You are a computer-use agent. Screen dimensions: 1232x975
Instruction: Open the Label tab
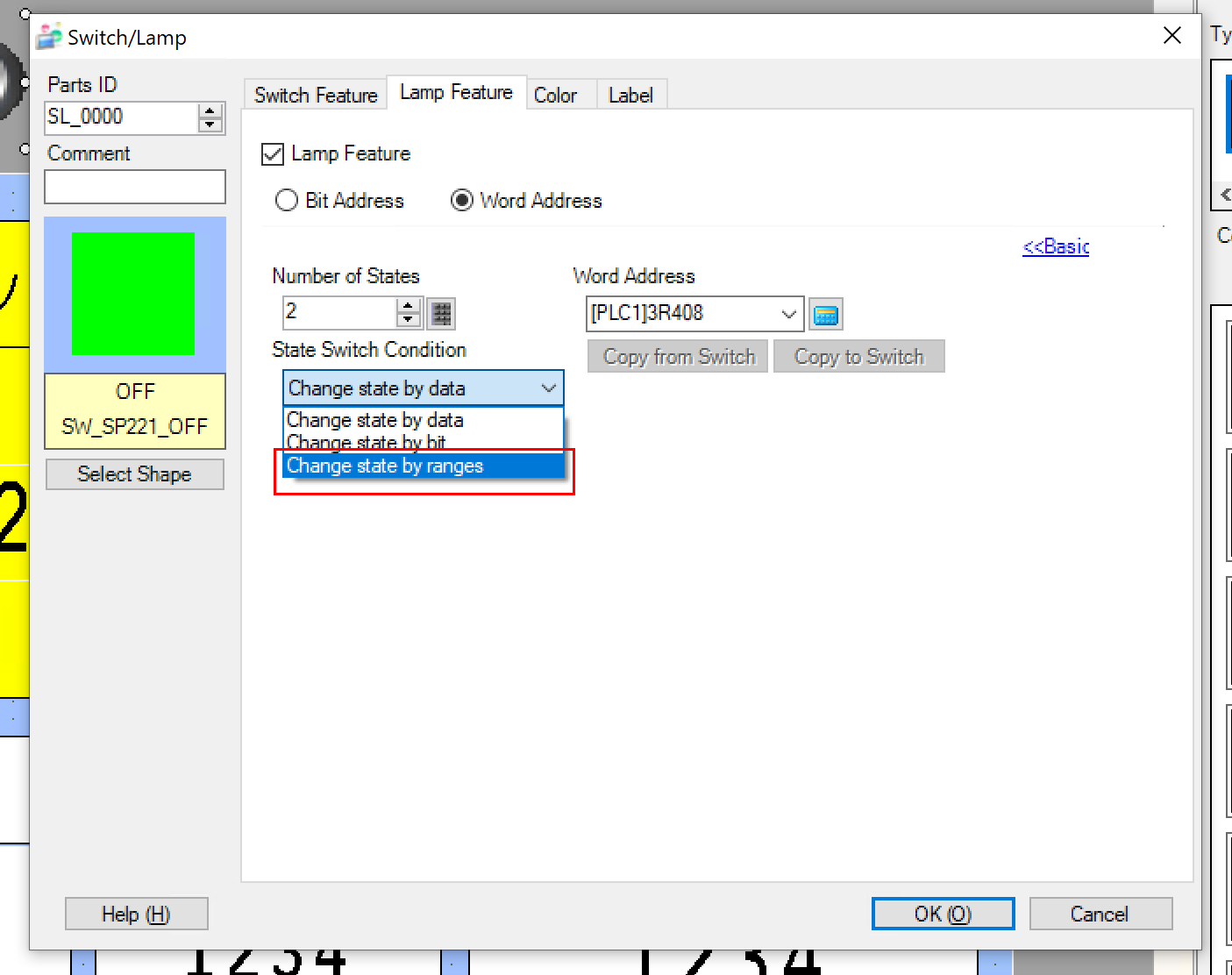[x=630, y=95]
